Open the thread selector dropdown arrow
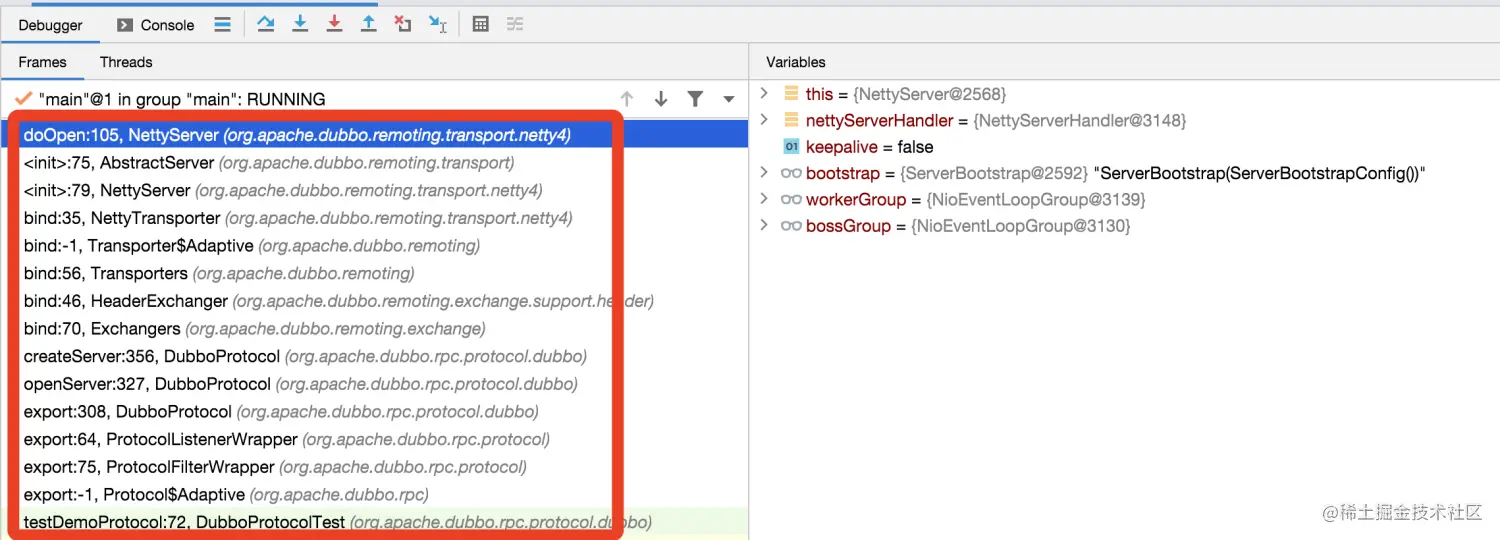1500x540 pixels. point(729,99)
